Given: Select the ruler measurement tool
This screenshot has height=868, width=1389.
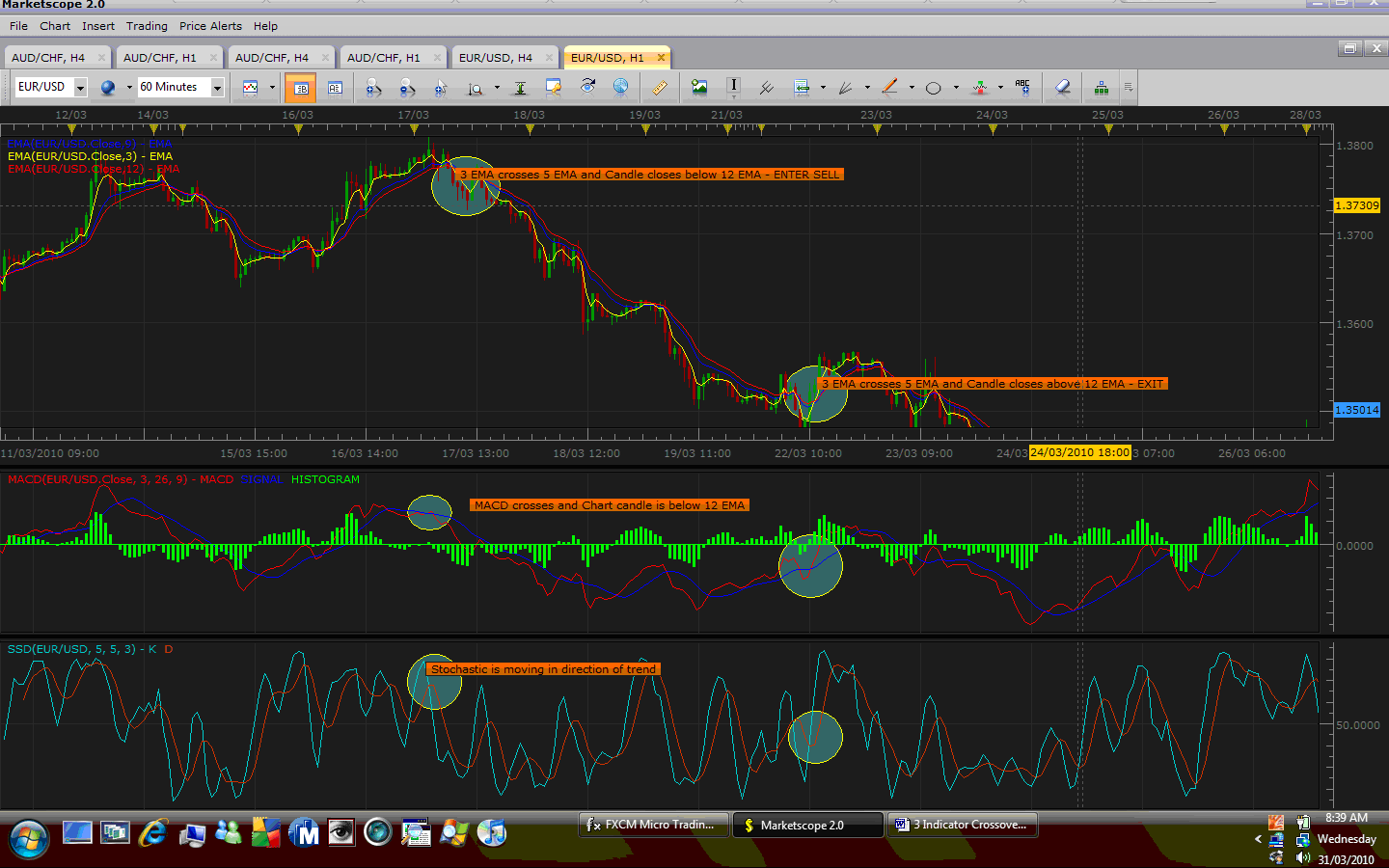Looking at the screenshot, I should pos(659,88).
